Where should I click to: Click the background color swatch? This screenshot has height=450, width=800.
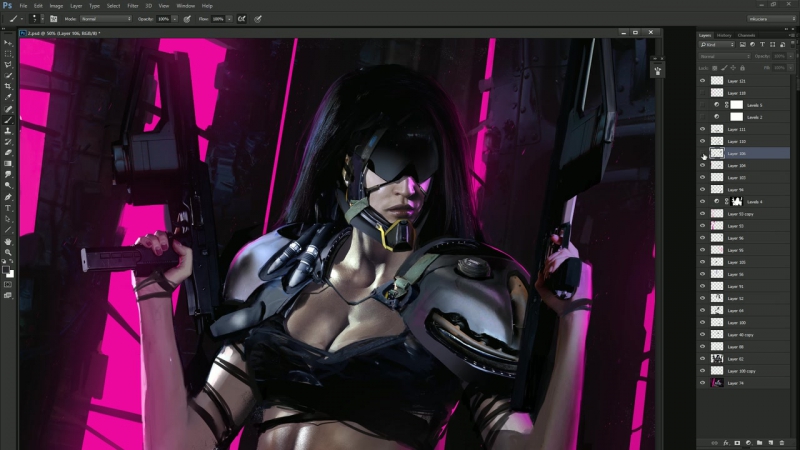tap(11, 274)
